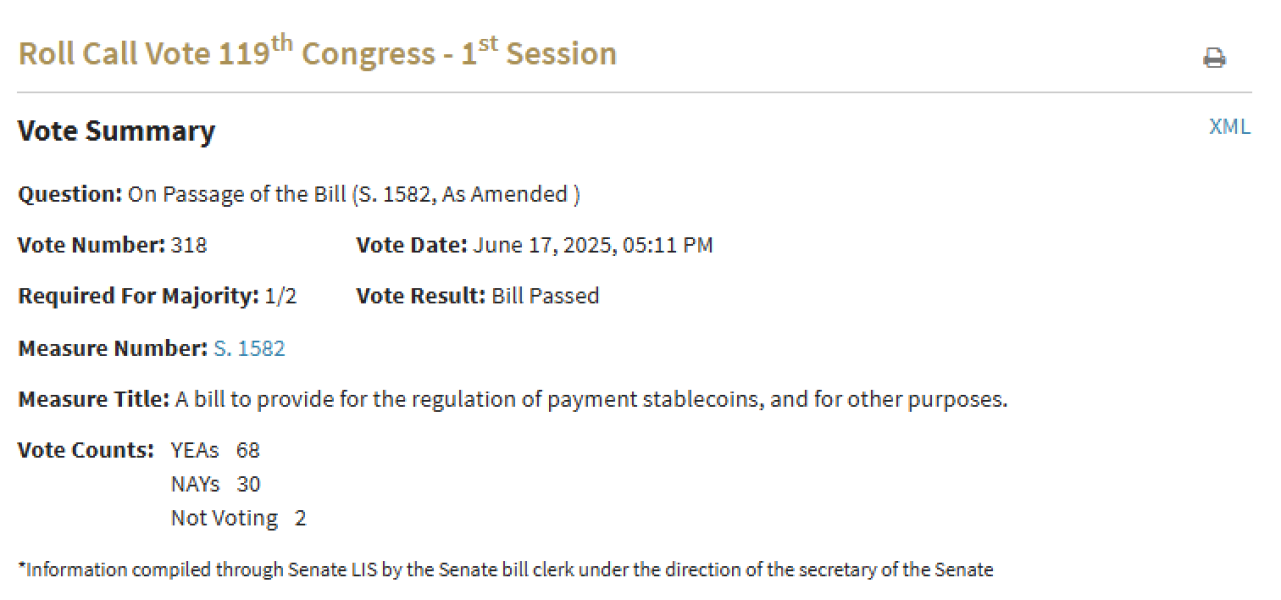The height and width of the screenshot is (600, 1281).
Task: Click the printer icon
Action: click(1214, 58)
